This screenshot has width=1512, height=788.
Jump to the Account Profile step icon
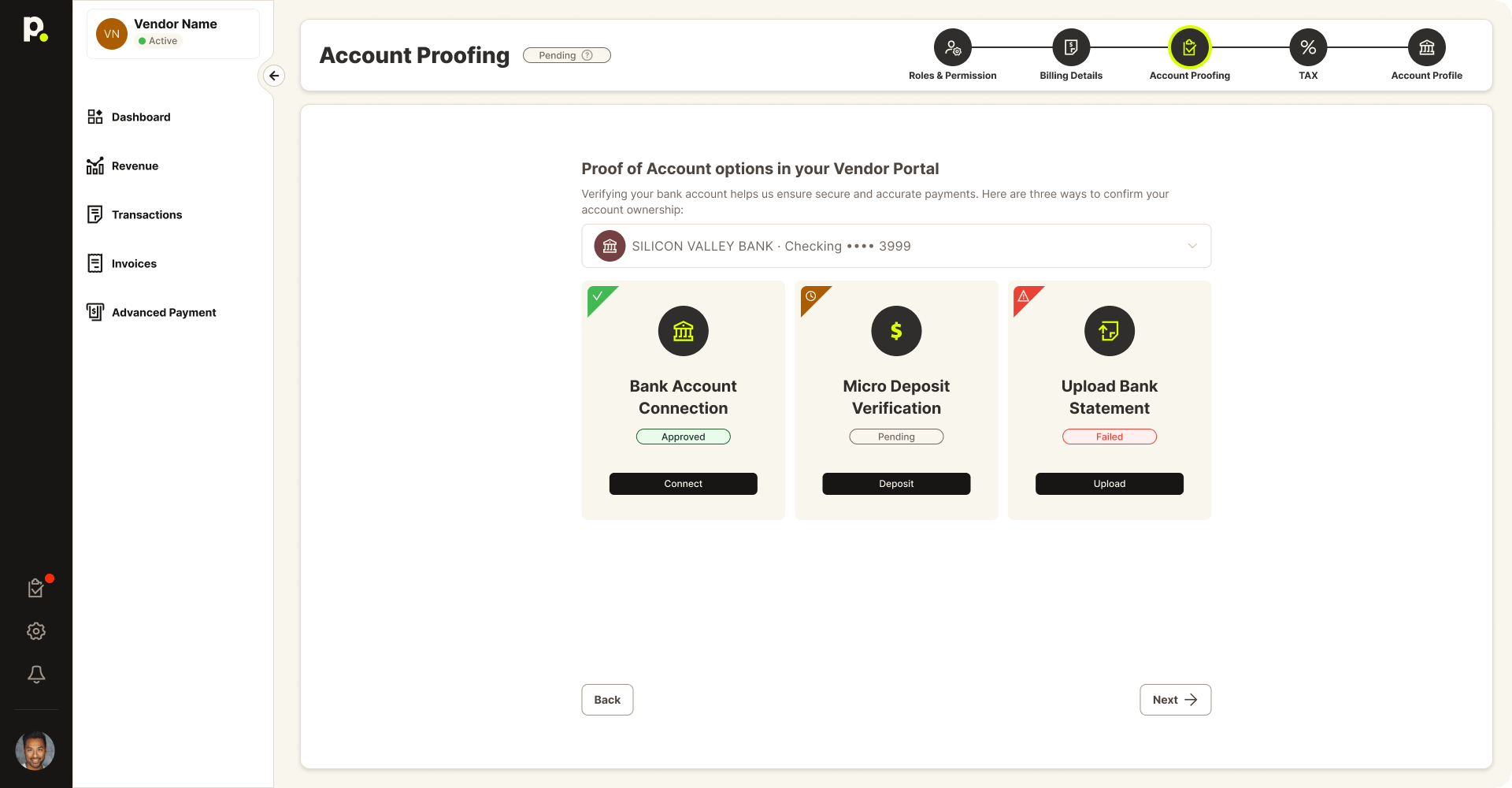tap(1426, 48)
